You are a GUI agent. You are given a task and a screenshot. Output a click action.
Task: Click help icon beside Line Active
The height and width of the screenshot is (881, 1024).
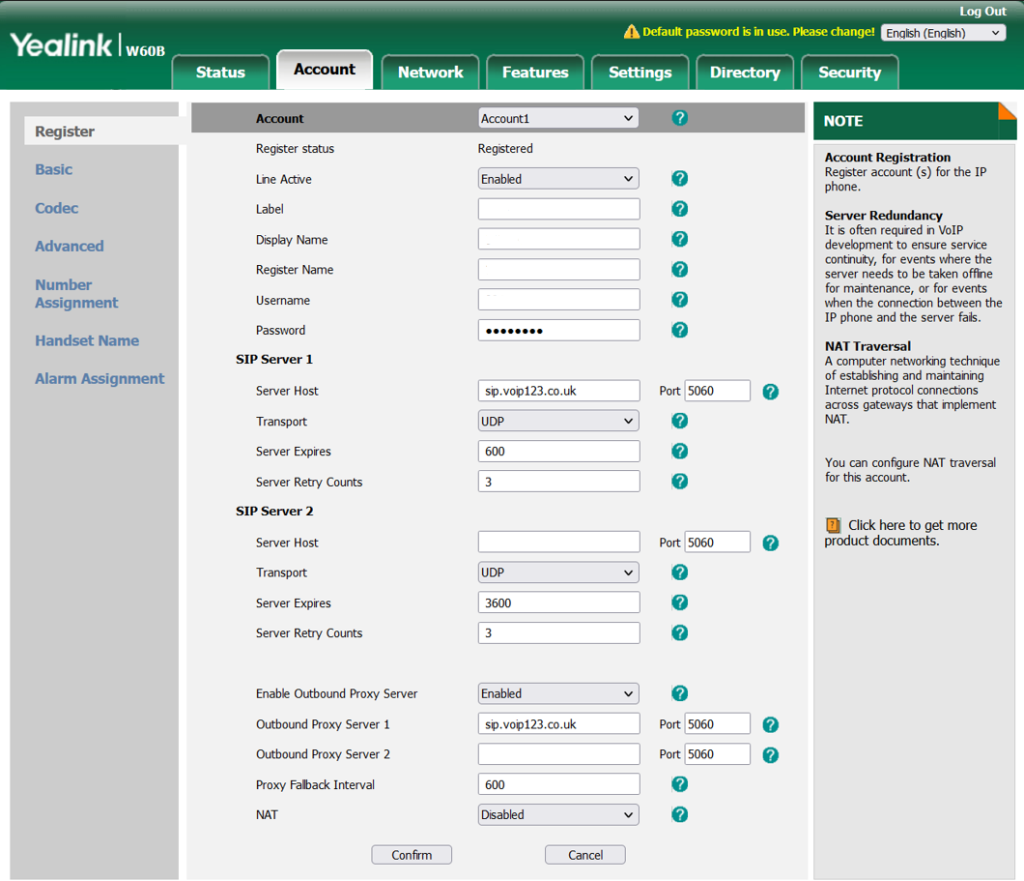(x=680, y=179)
